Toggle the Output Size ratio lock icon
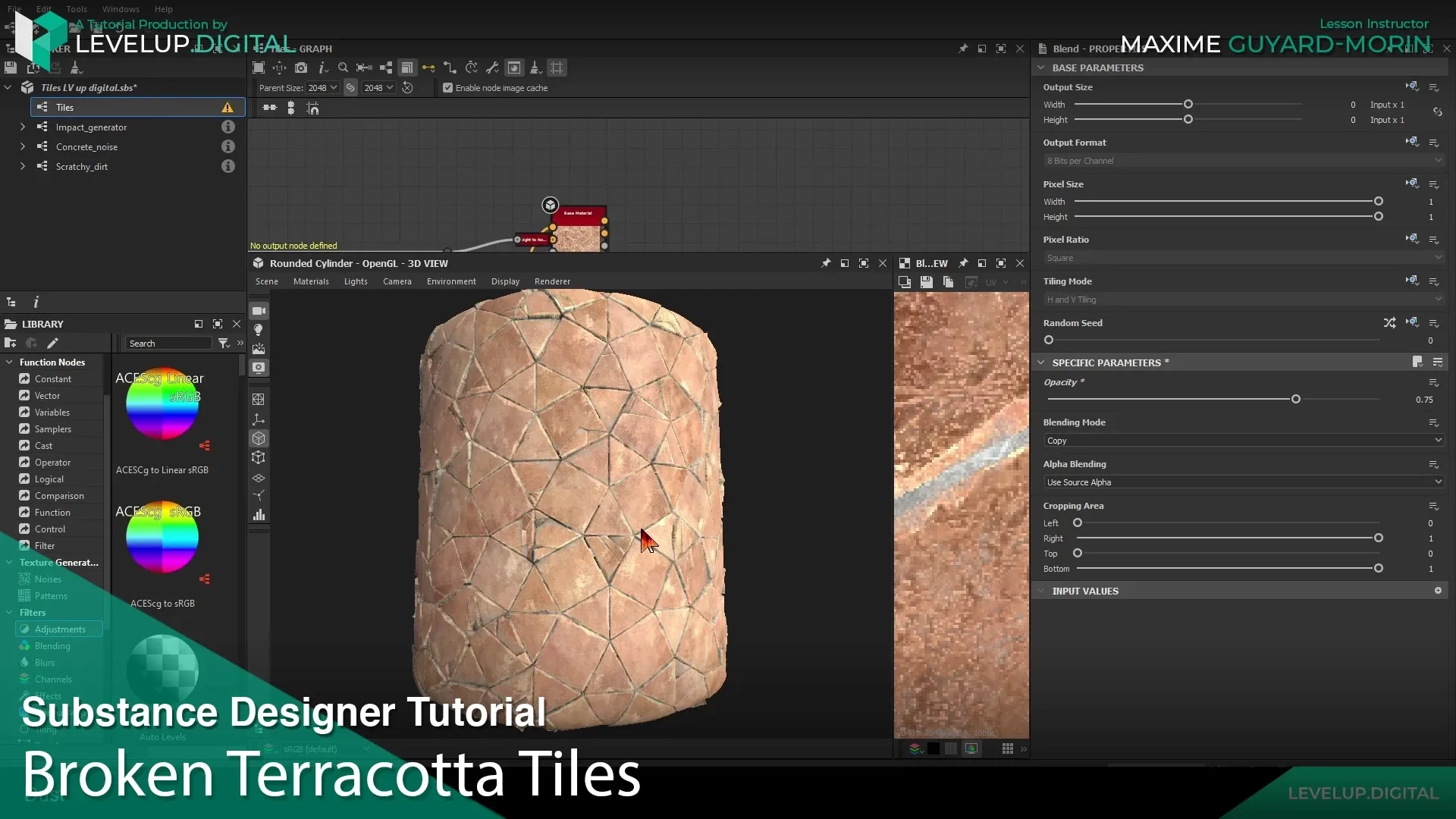1456x819 pixels. pyautogui.click(x=1437, y=112)
